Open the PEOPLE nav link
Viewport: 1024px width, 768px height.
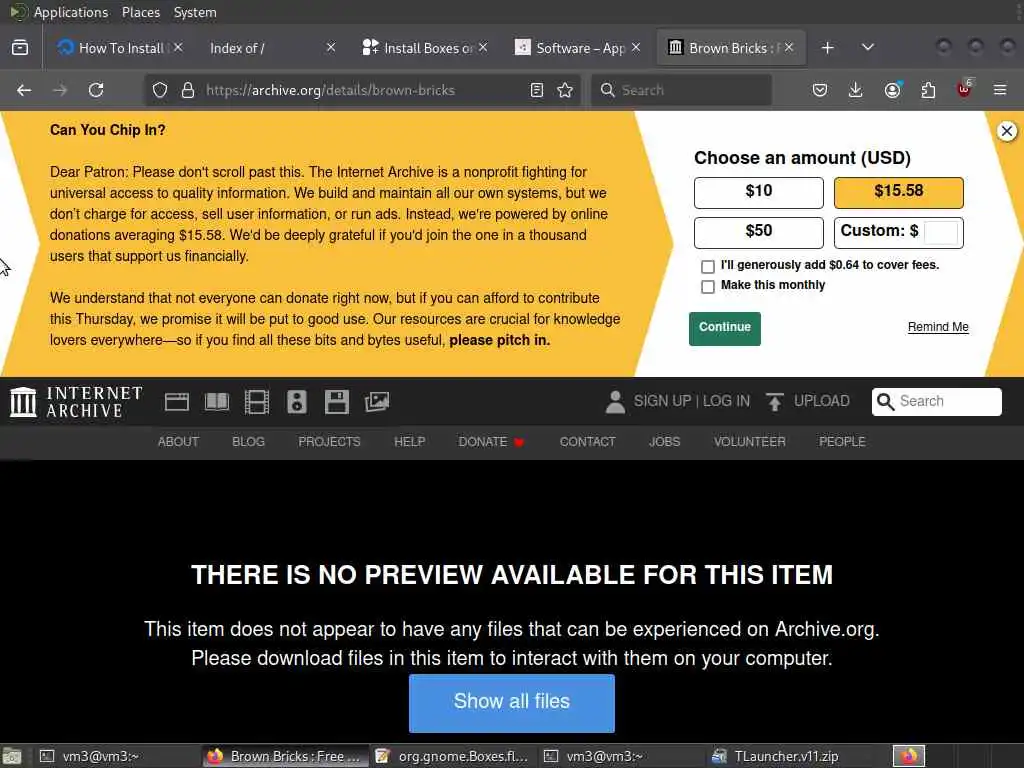click(x=842, y=442)
